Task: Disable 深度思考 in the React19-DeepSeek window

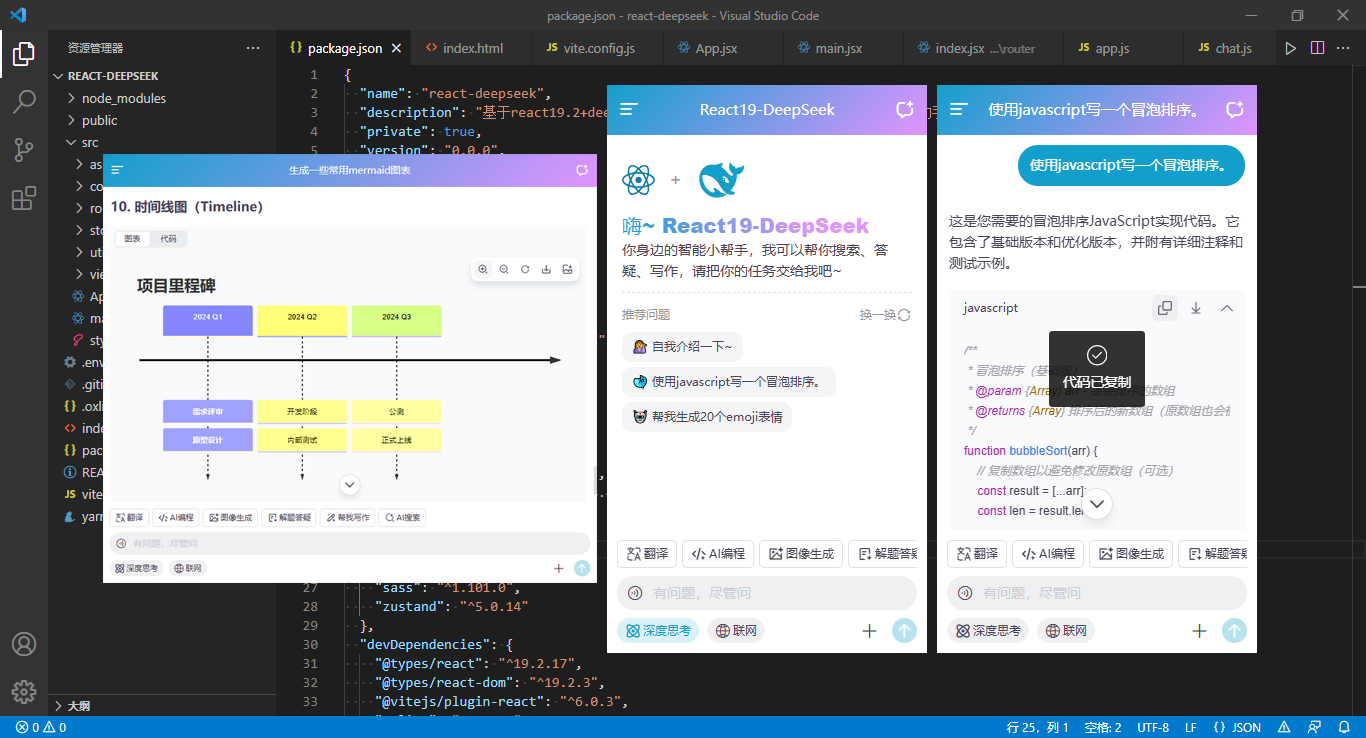Action: pos(658,631)
